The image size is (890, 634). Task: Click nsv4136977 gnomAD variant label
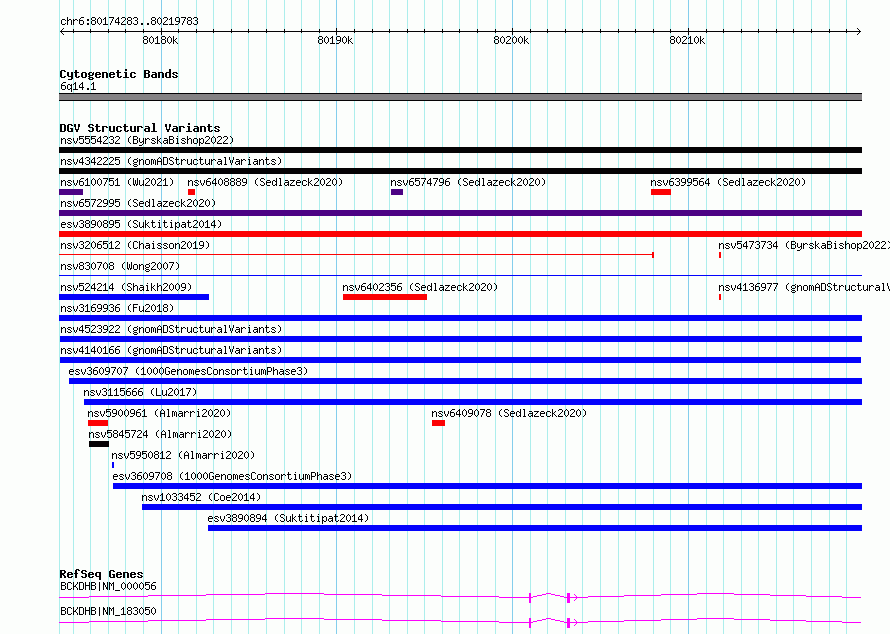tap(804, 287)
